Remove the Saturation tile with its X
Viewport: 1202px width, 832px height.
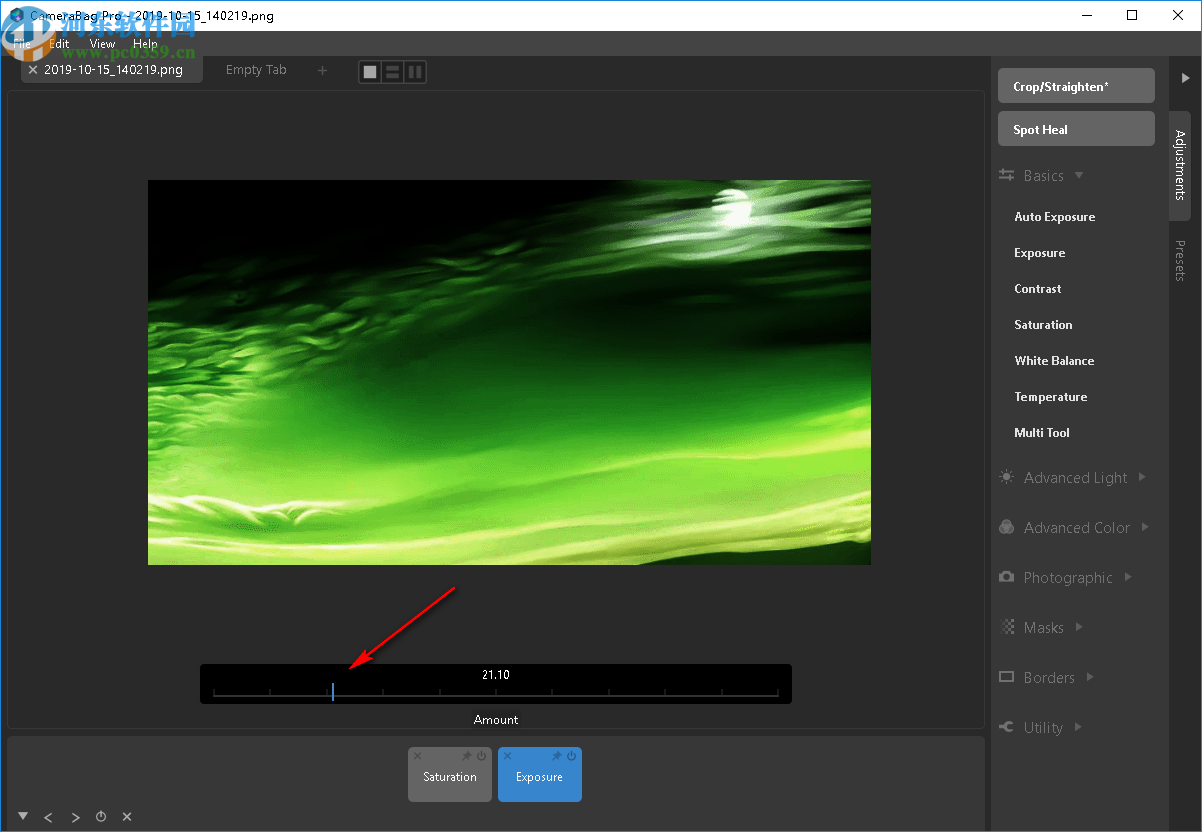[418, 756]
